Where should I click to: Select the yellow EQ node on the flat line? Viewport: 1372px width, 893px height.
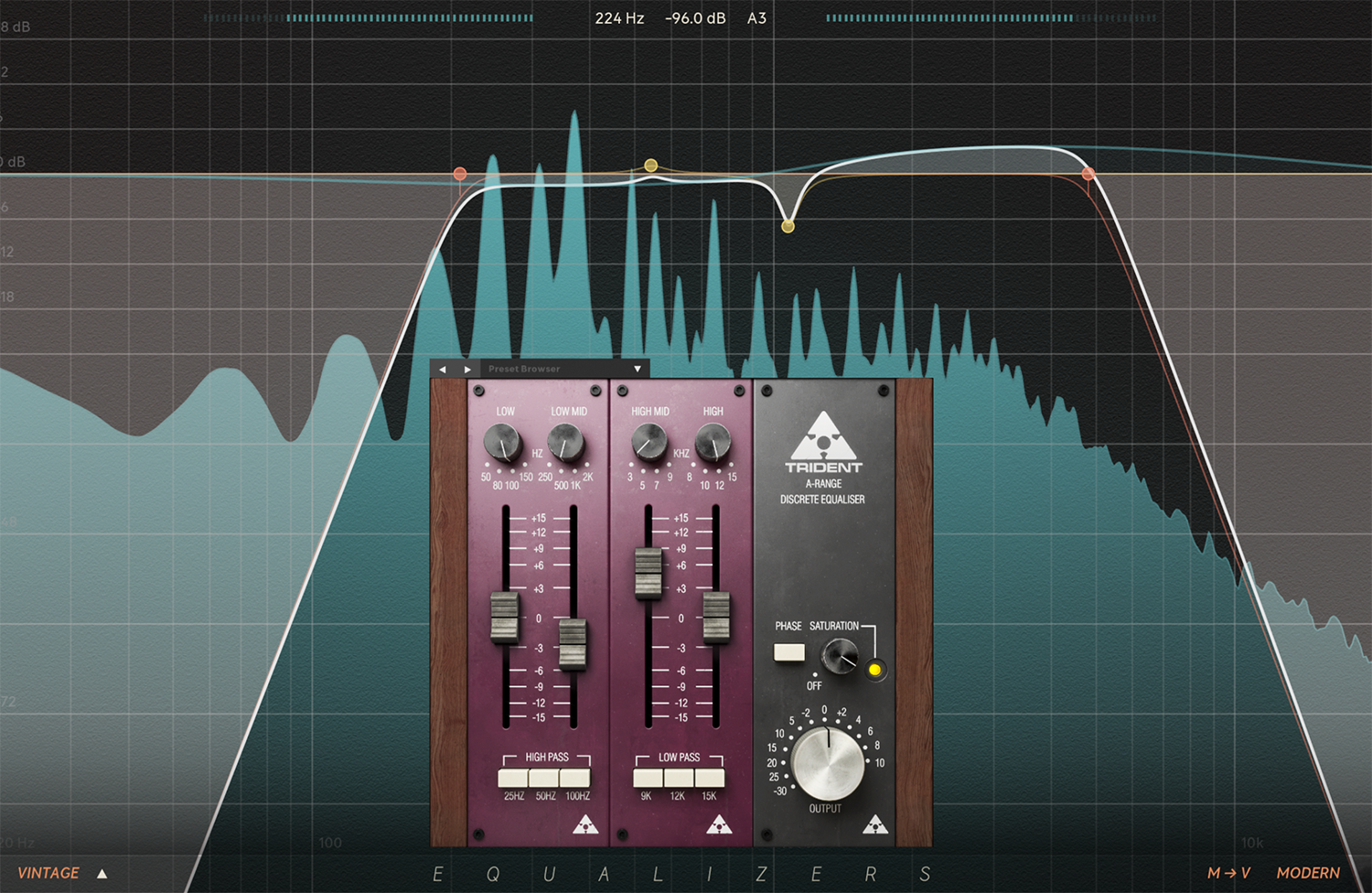(650, 166)
